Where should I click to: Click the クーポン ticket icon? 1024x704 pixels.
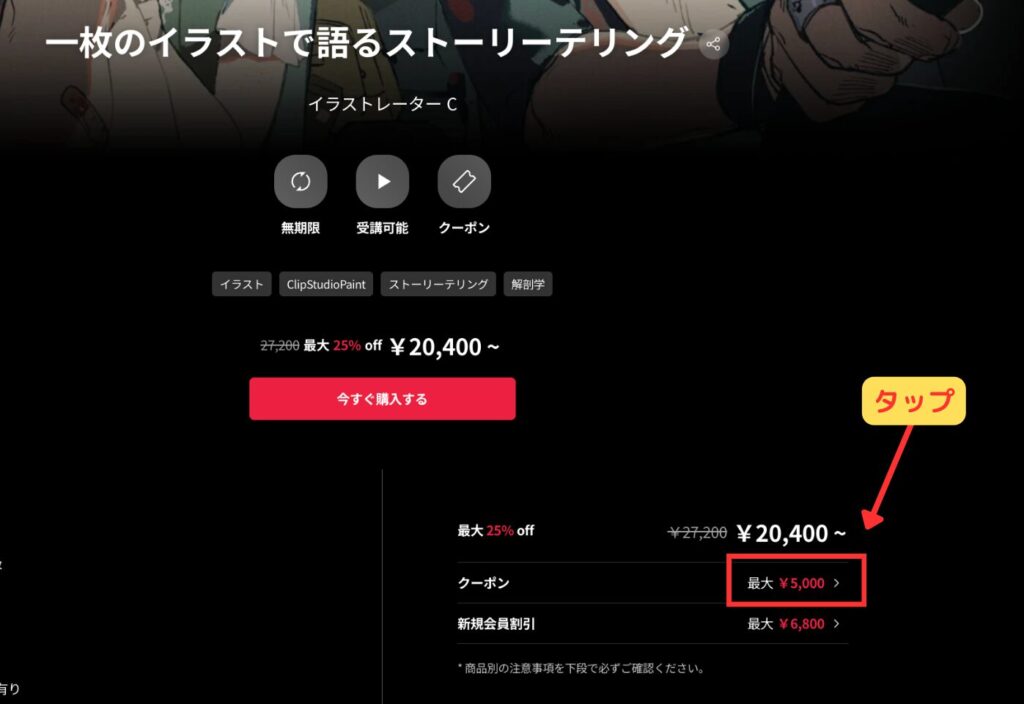(x=464, y=182)
